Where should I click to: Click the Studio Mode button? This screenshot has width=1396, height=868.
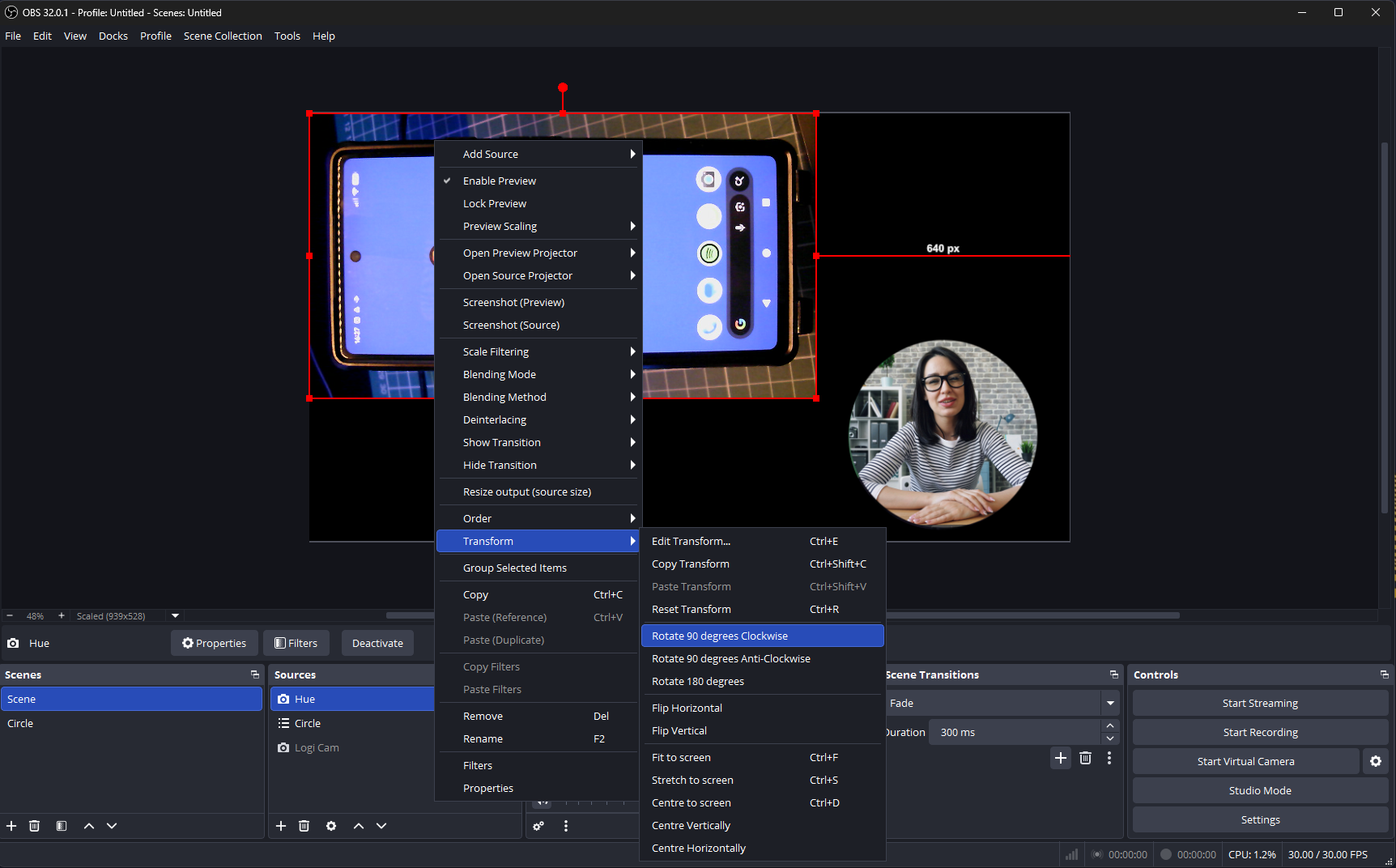coord(1260,790)
